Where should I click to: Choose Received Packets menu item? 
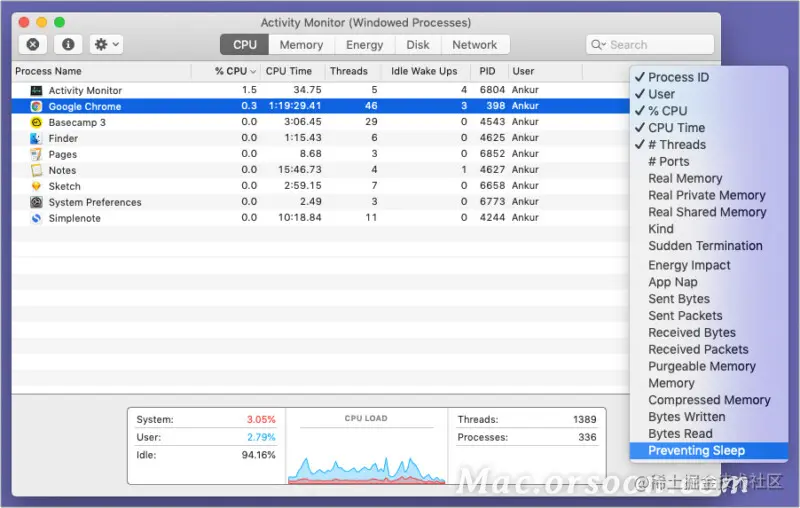[709, 349]
